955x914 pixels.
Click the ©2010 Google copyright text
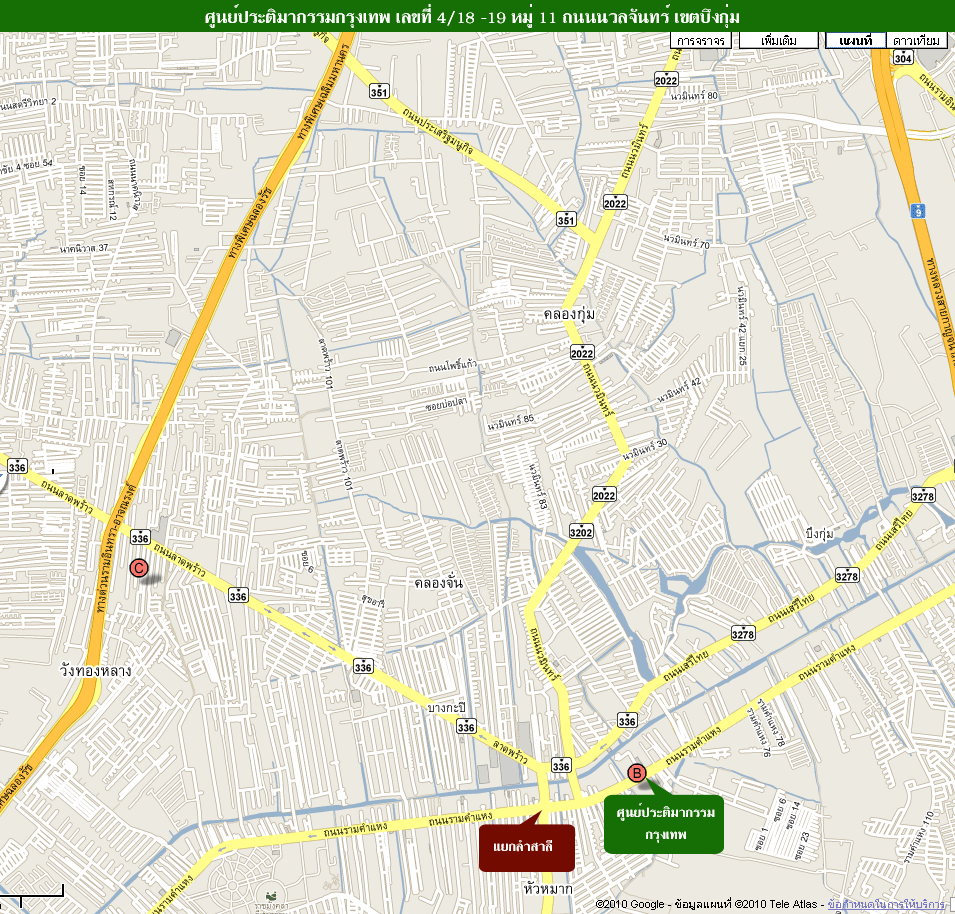[630, 904]
